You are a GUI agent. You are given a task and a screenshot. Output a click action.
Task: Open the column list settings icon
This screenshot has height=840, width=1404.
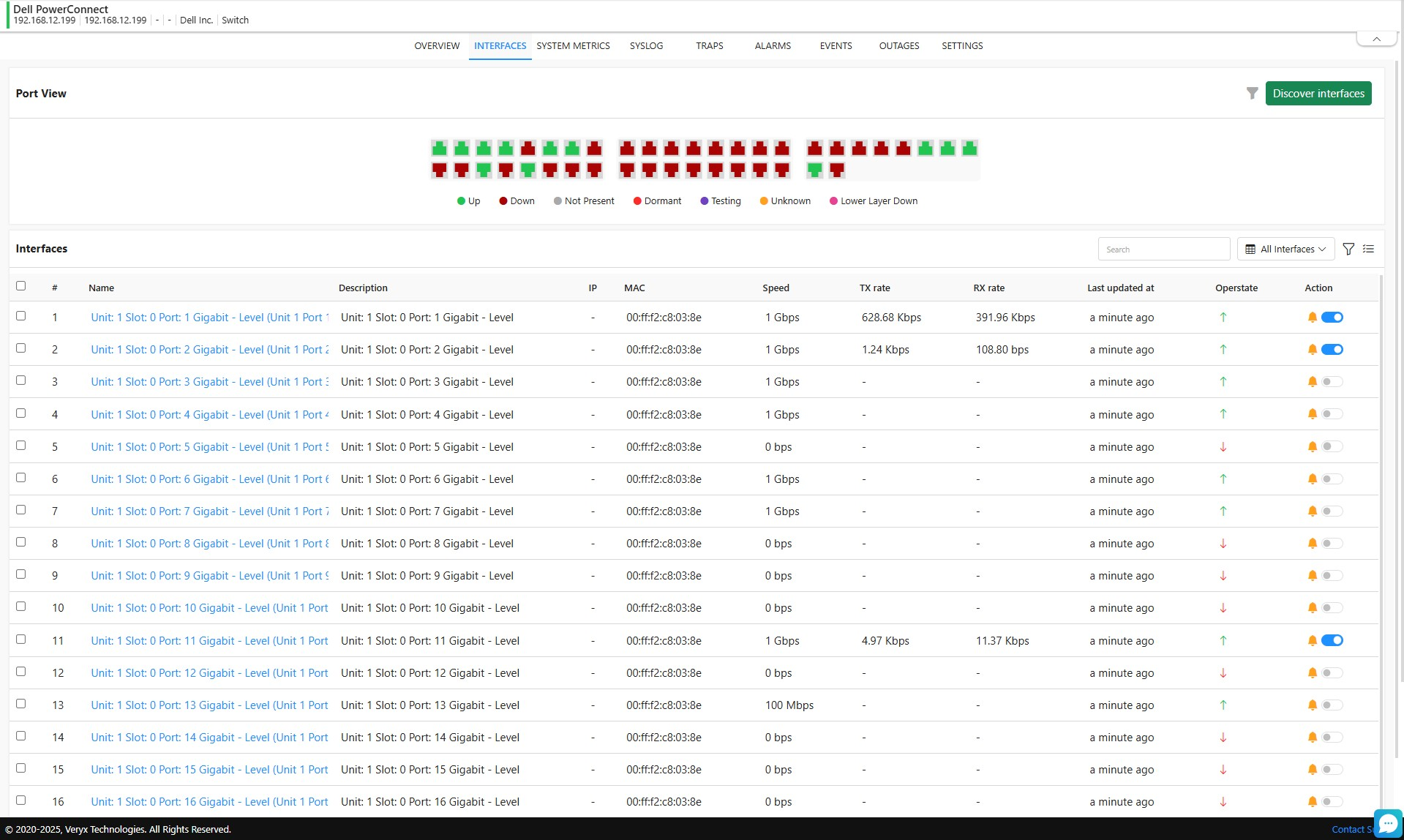point(1368,250)
